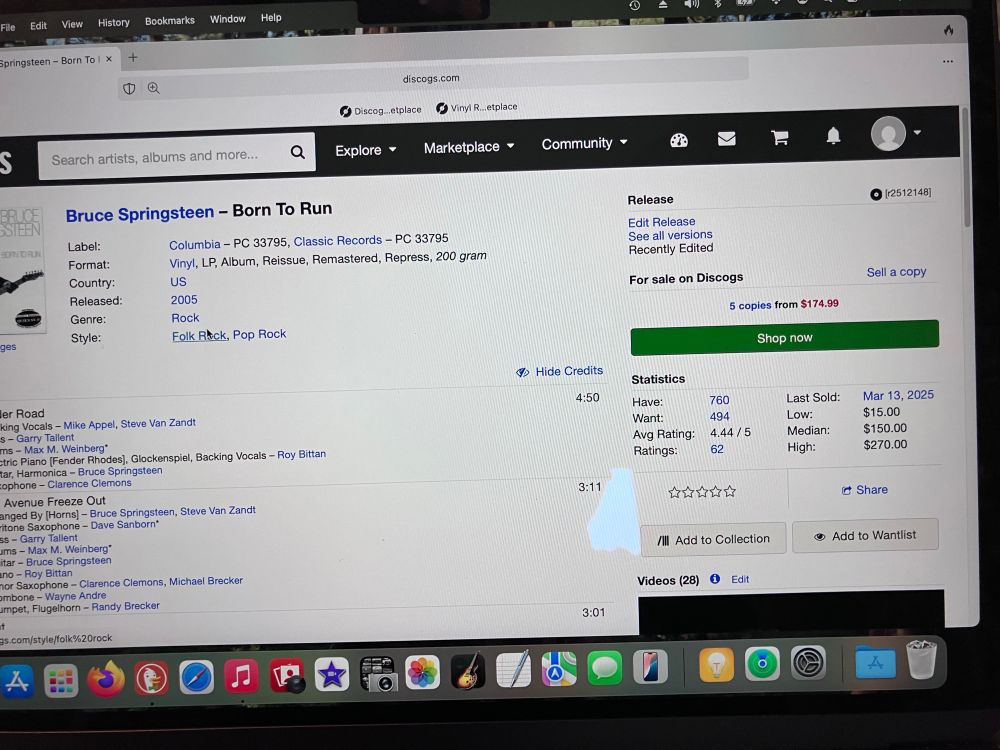Screen dimensions: 1000x750
Task: Open the Help menu
Action: point(271,18)
